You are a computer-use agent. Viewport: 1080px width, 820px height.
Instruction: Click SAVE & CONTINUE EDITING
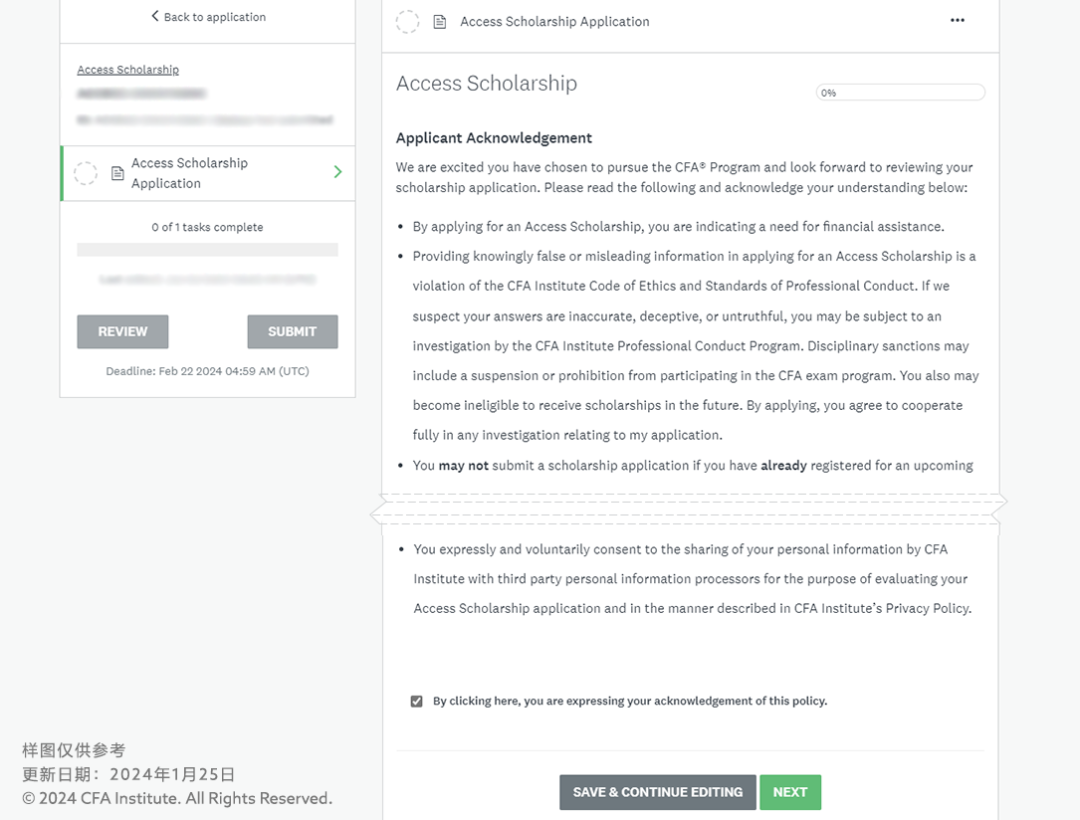tap(657, 792)
